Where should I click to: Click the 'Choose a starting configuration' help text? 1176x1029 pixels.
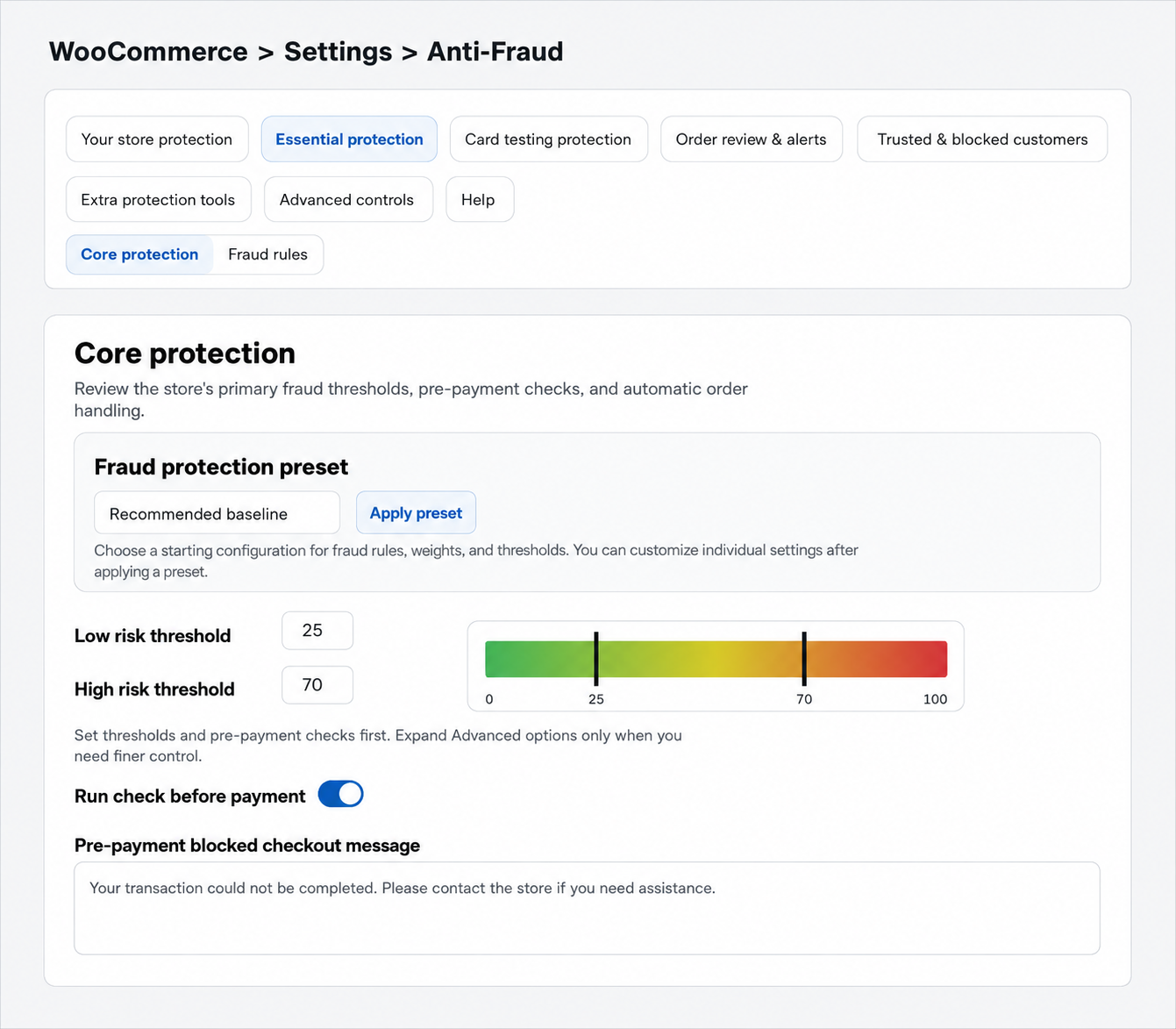pos(476,561)
